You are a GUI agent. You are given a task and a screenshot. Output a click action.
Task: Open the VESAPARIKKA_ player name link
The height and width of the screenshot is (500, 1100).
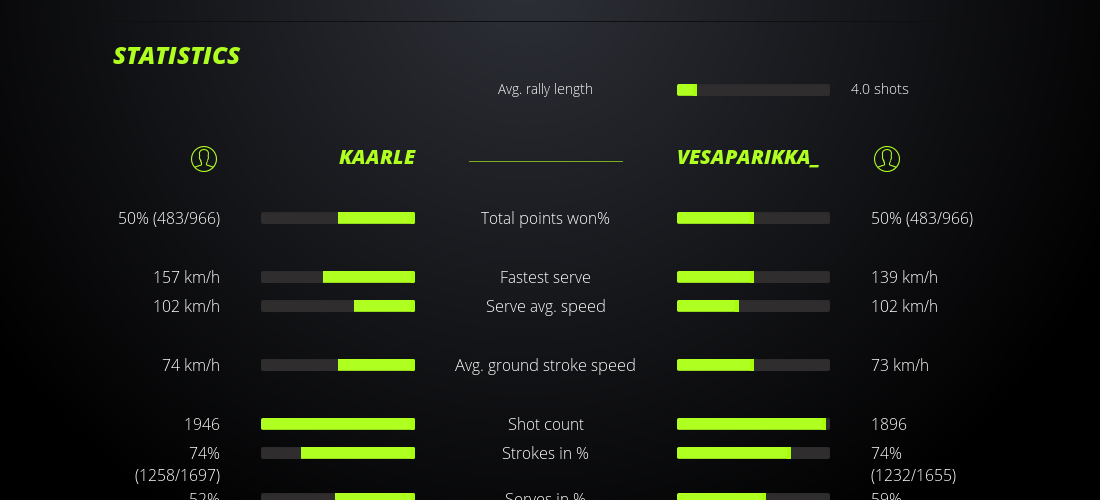point(747,157)
